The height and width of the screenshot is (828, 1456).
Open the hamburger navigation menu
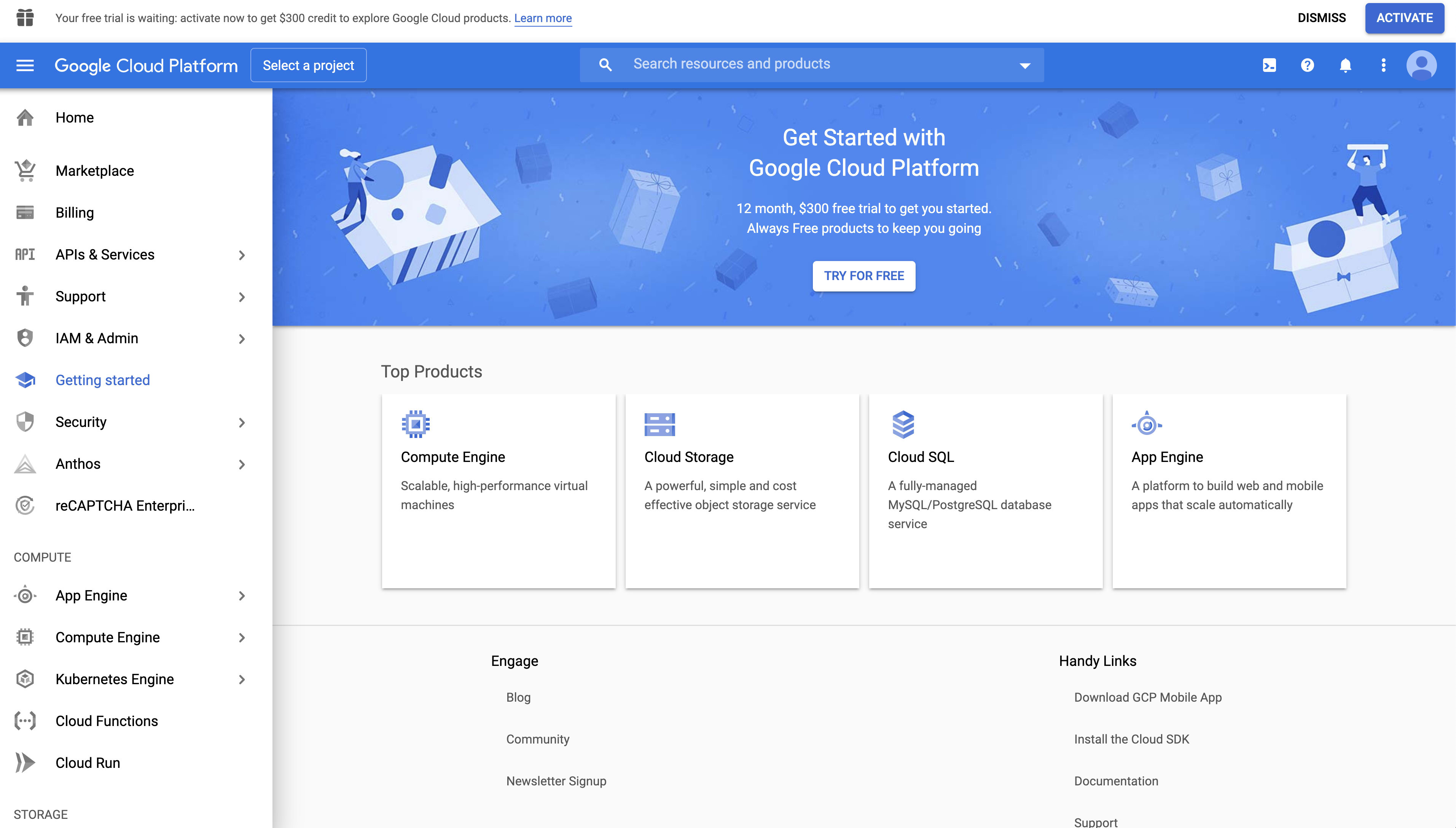pyautogui.click(x=25, y=65)
